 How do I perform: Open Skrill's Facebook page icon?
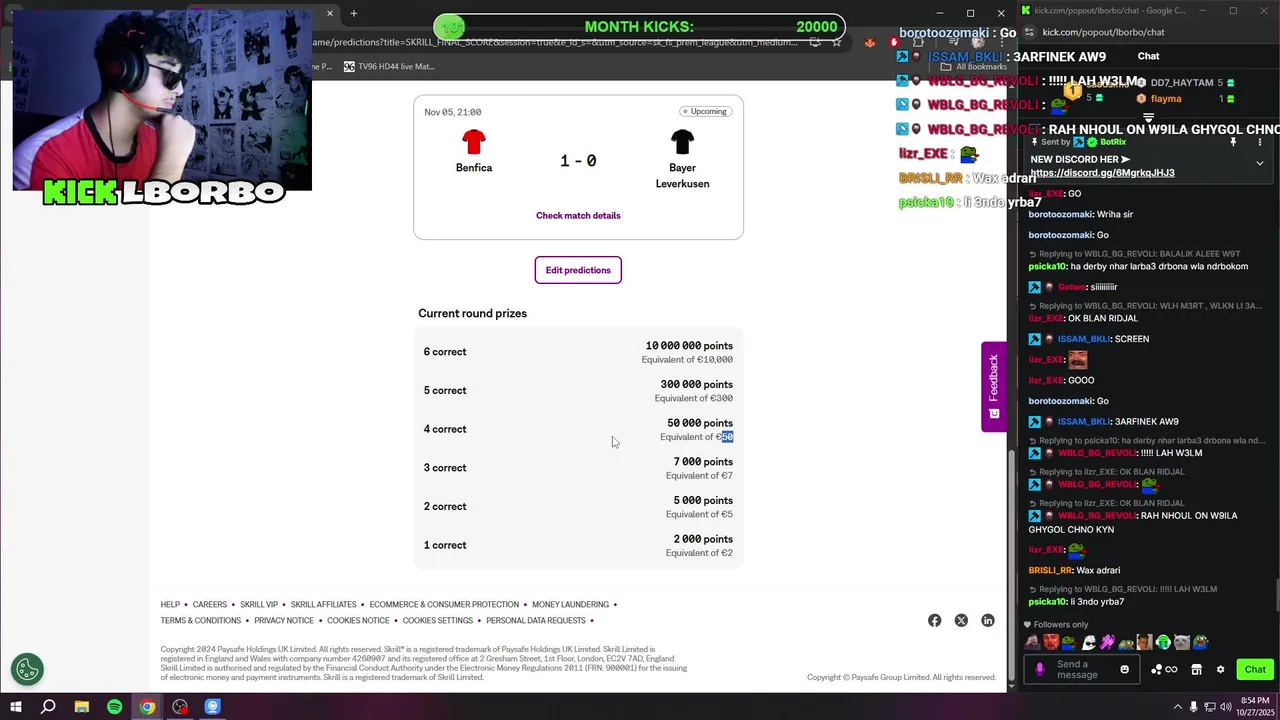click(934, 621)
